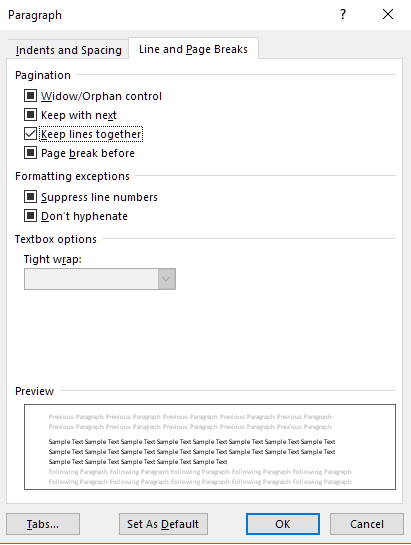411x545 pixels.
Task: Click the Tight wrap label
Action: point(53,259)
